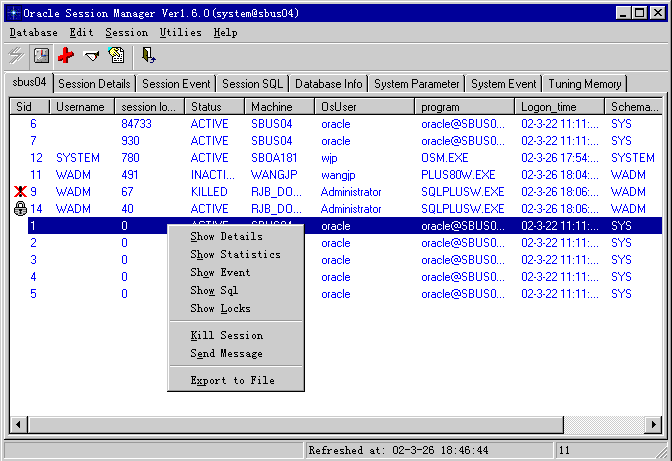Switch to the System Event tab
The image size is (672, 461).
tap(504, 84)
